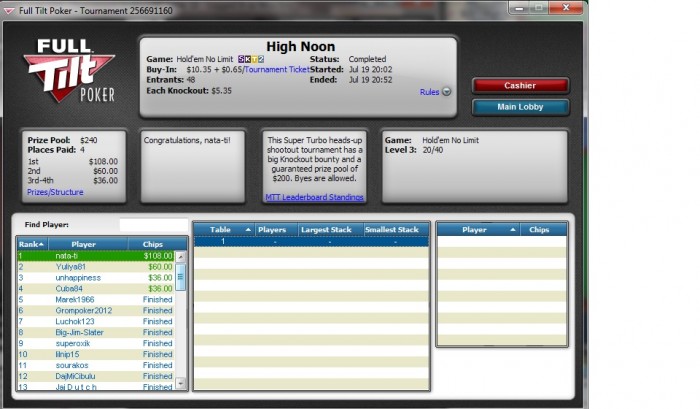This screenshot has height=409, width=700.
Task: Click the 'T' tournament game icon
Action: pos(254,59)
